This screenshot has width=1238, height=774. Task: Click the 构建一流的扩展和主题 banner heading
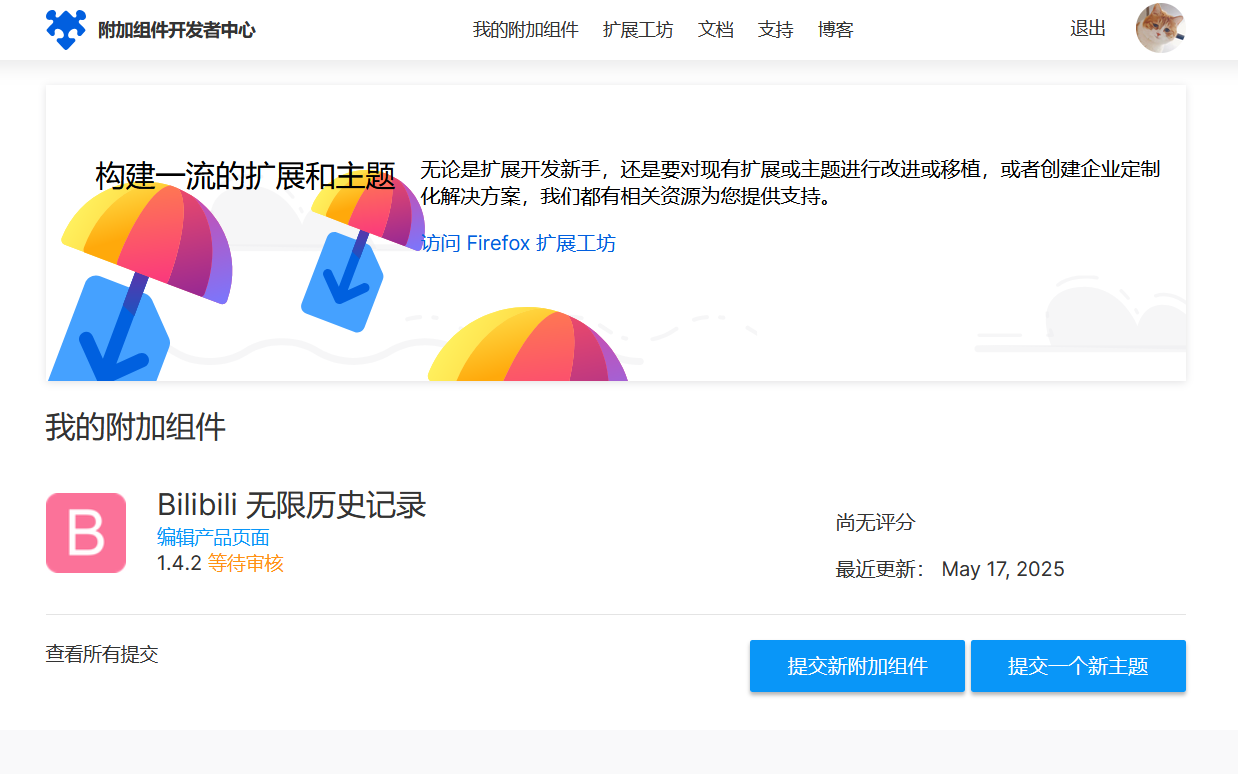pos(246,176)
